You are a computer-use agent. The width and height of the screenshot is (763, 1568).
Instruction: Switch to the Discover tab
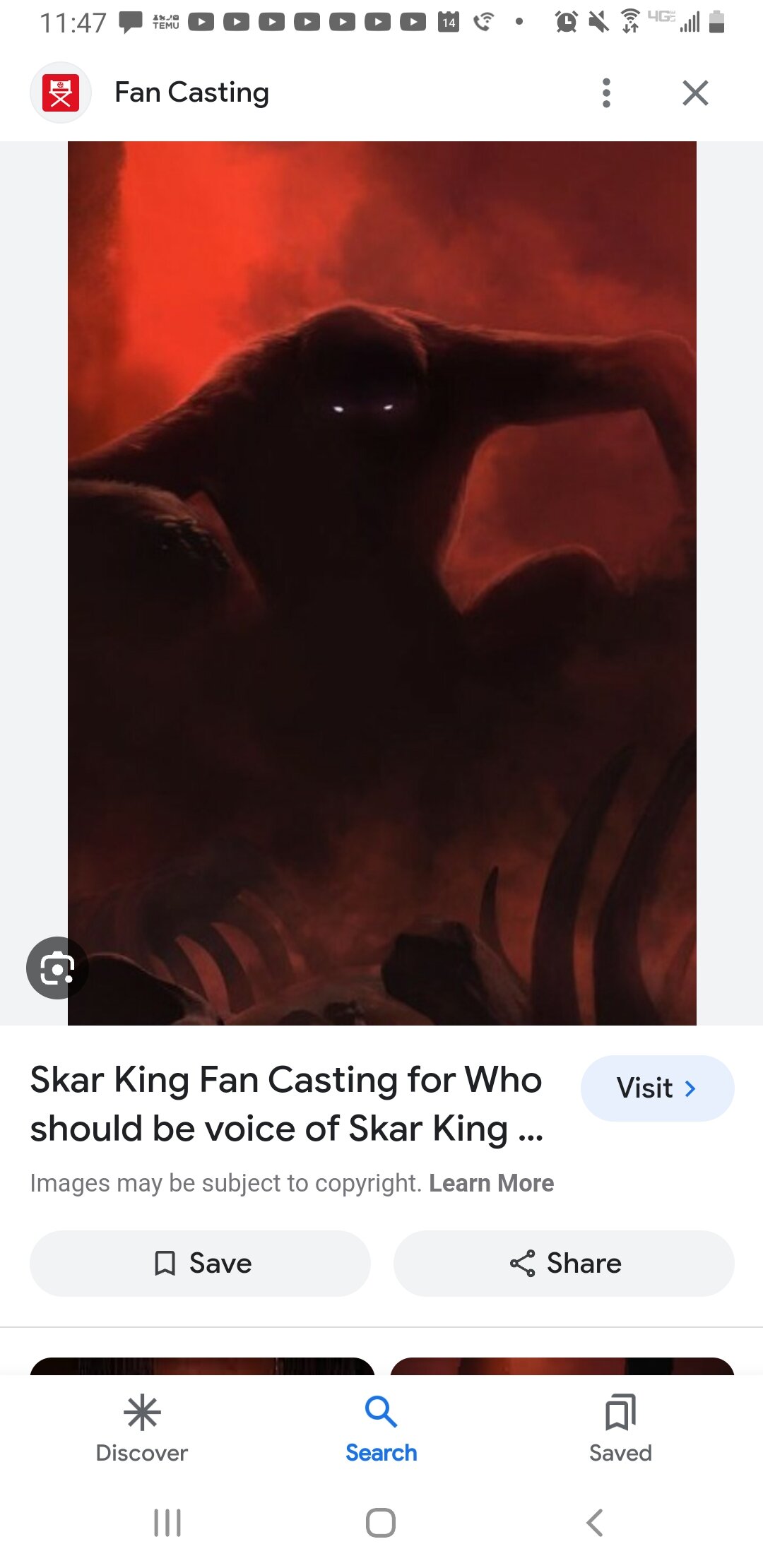[x=142, y=1428]
